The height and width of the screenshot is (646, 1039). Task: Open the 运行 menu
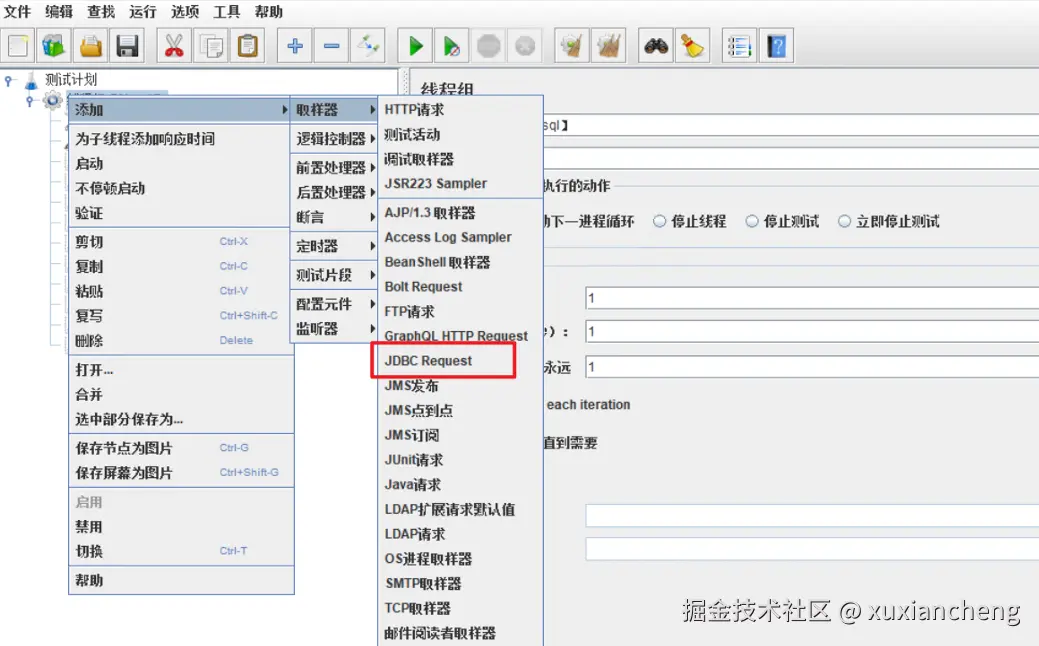[142, 12]
